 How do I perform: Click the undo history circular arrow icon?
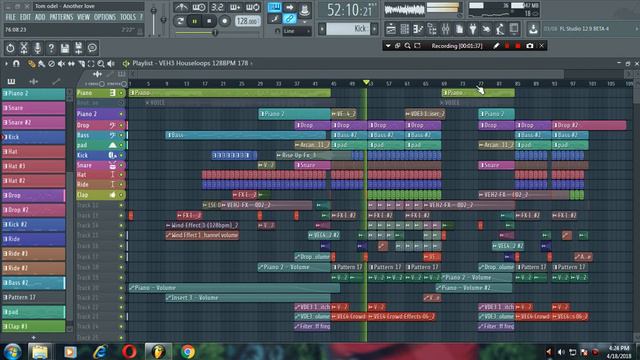10,48
